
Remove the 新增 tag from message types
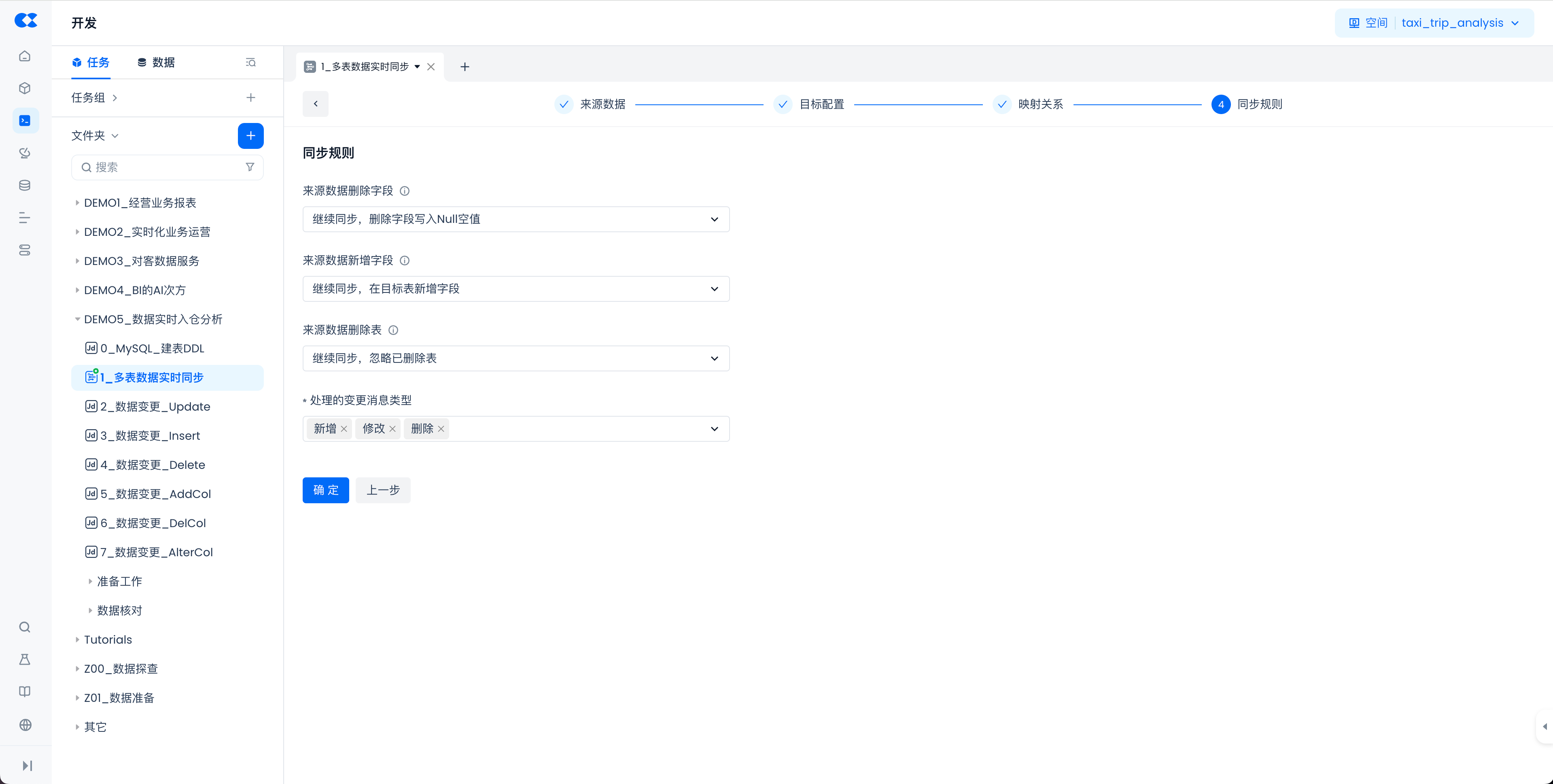(344, 429)
